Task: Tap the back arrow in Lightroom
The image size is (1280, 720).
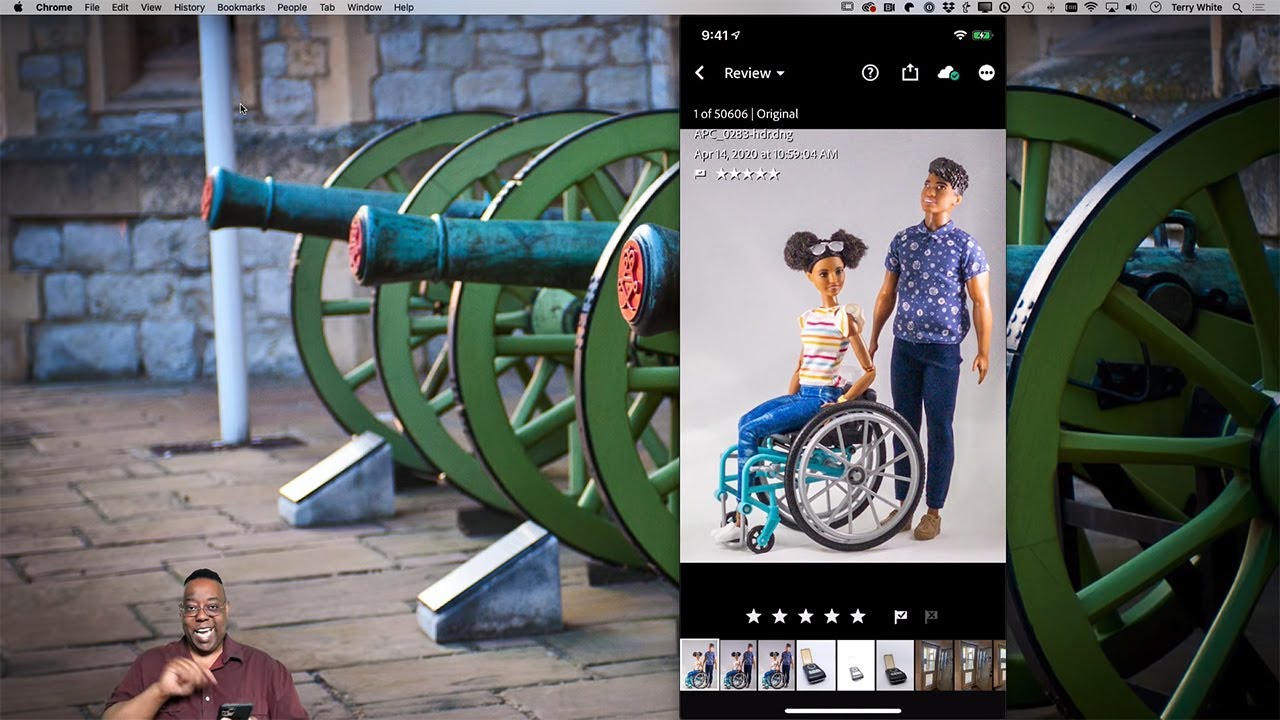Action: [x=700, y=73]
